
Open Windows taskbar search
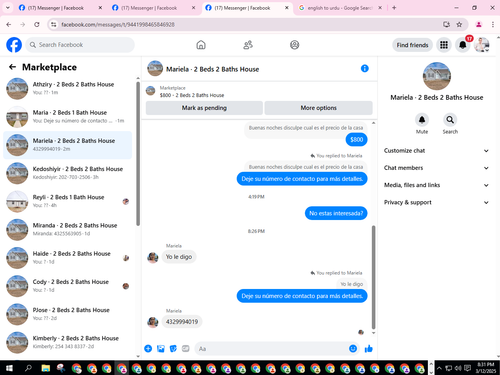tap(28, 368)
